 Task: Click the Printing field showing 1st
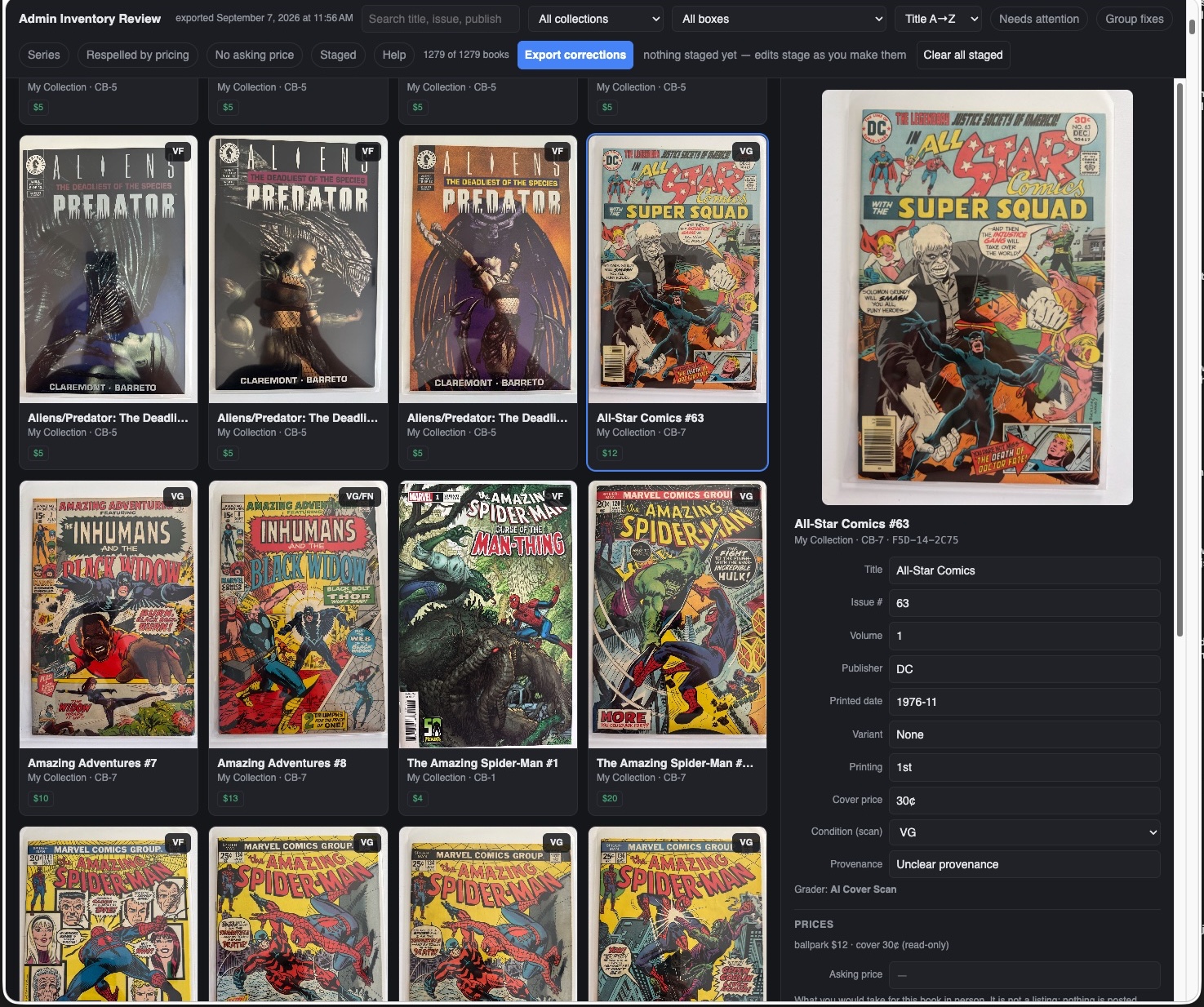tap(1024, 767)
